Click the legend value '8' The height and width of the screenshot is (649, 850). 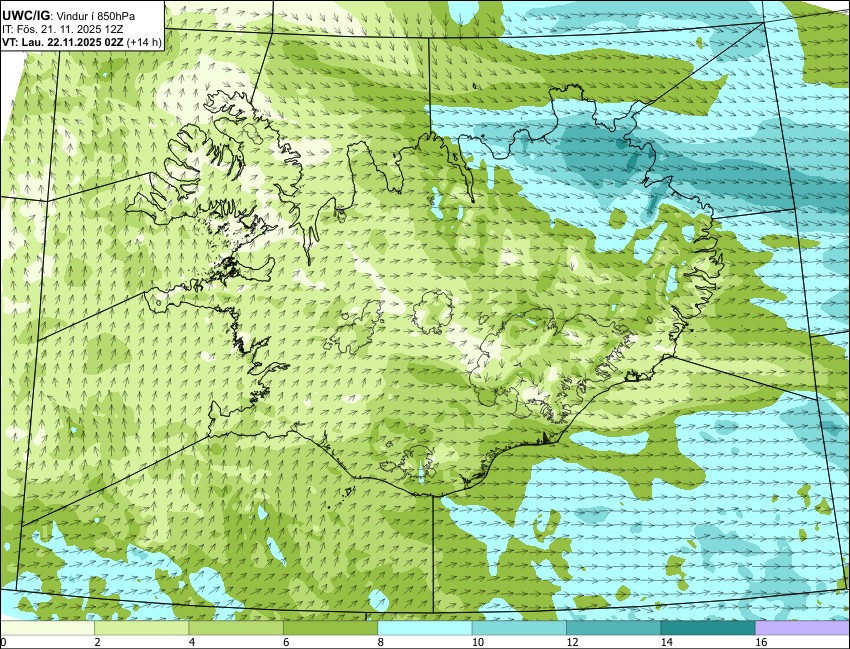[x=381, y=642]
